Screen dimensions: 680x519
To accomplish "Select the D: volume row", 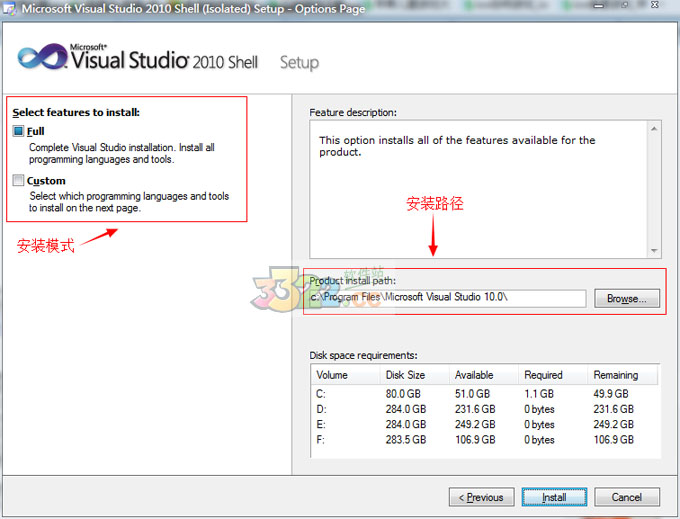I will click(x=485, y=409).
